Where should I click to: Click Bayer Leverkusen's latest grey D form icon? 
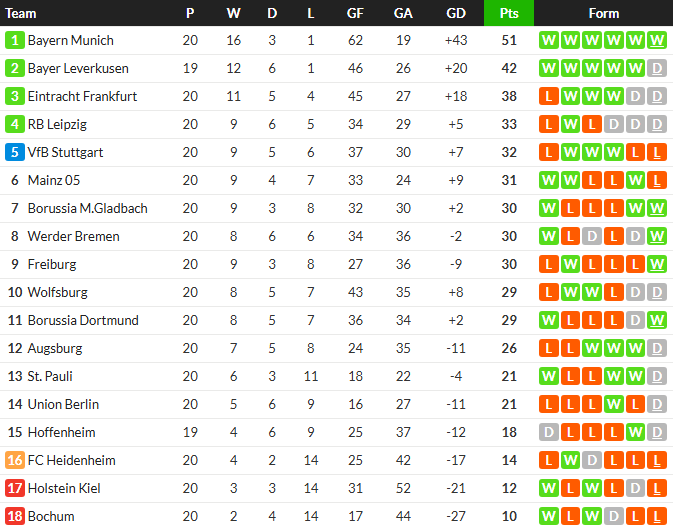coord(657,69)
